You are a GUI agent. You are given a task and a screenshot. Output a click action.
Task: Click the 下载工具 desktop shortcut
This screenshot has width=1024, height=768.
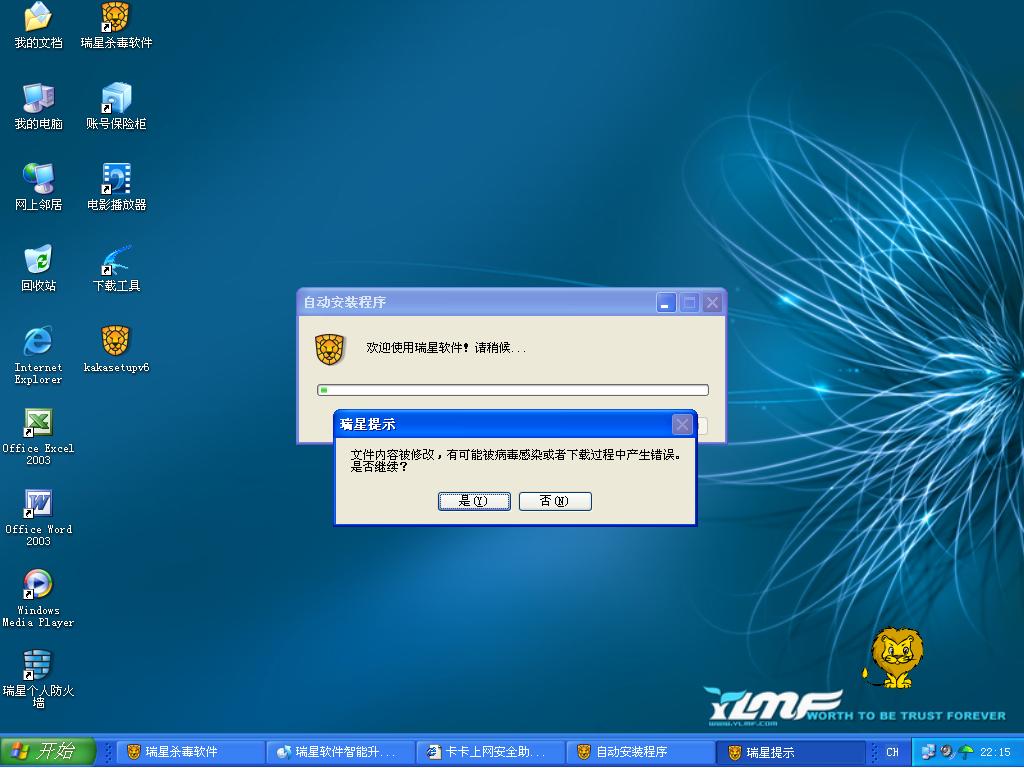[x=116, y=268]
